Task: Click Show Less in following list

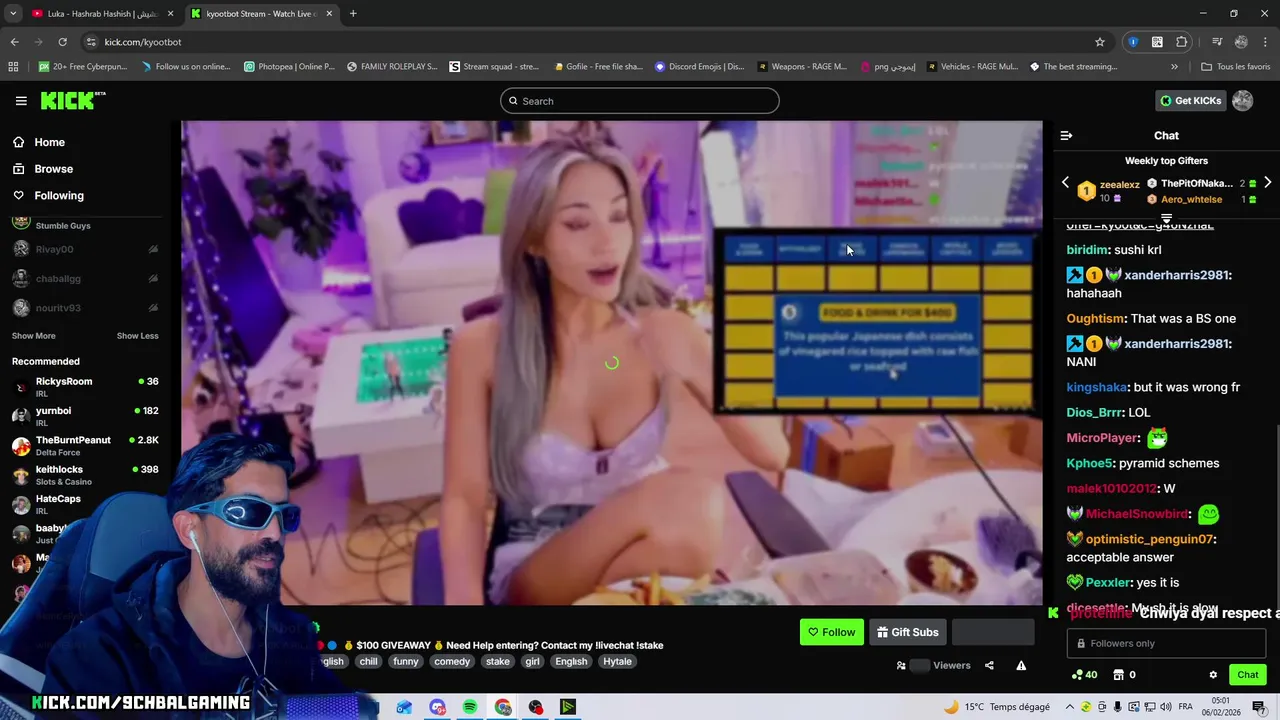Action: coord(138,336)
